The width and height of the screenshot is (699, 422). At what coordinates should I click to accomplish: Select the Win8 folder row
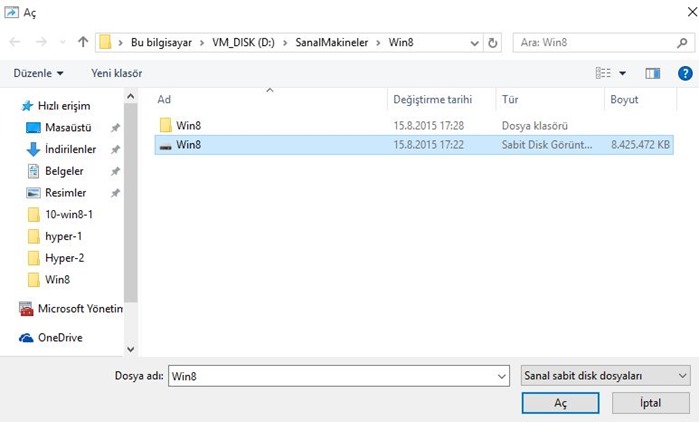tap(414, 125)
